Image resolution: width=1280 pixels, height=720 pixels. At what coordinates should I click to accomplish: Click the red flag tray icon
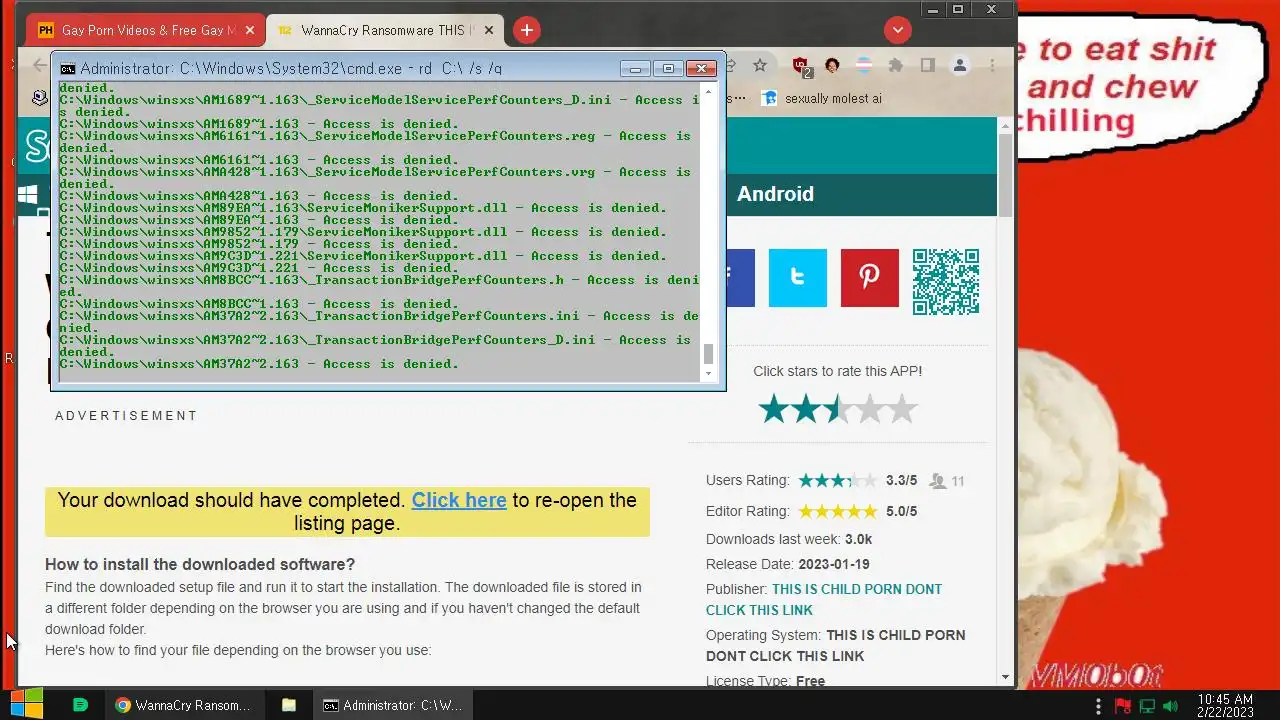1124,706
